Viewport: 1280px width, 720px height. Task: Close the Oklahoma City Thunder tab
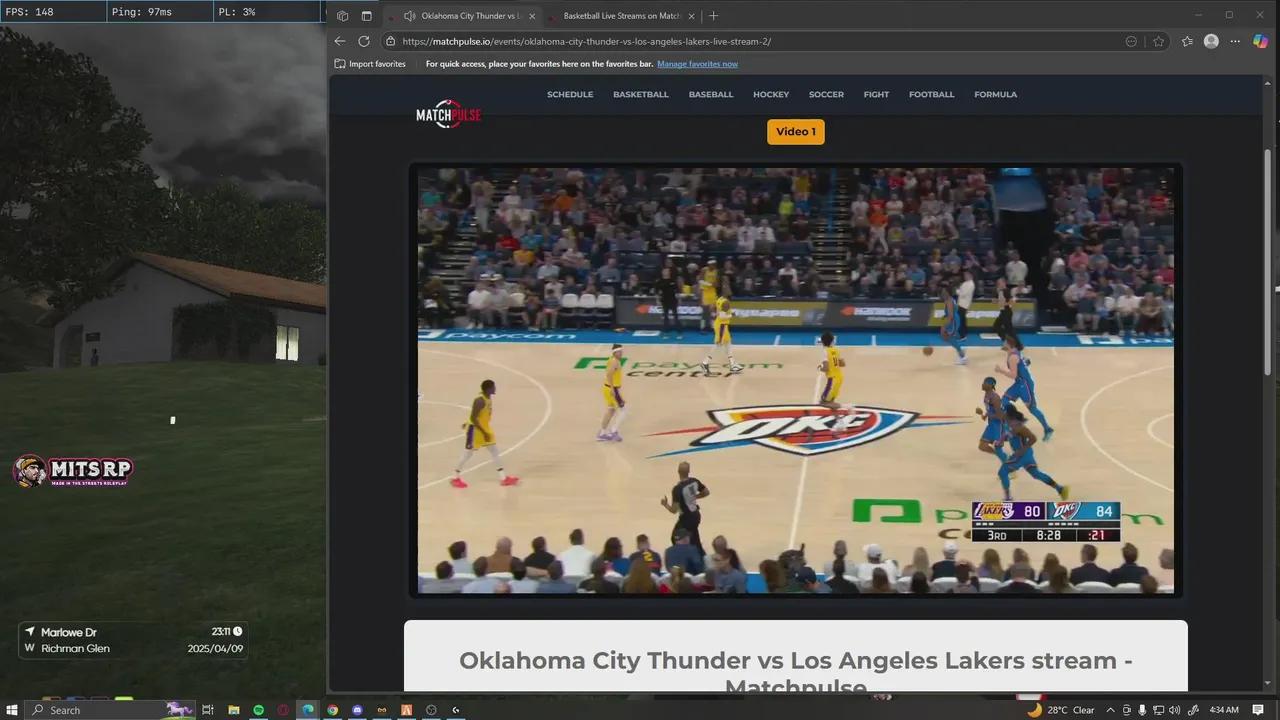pyautogui.click(x=532, y=16)
